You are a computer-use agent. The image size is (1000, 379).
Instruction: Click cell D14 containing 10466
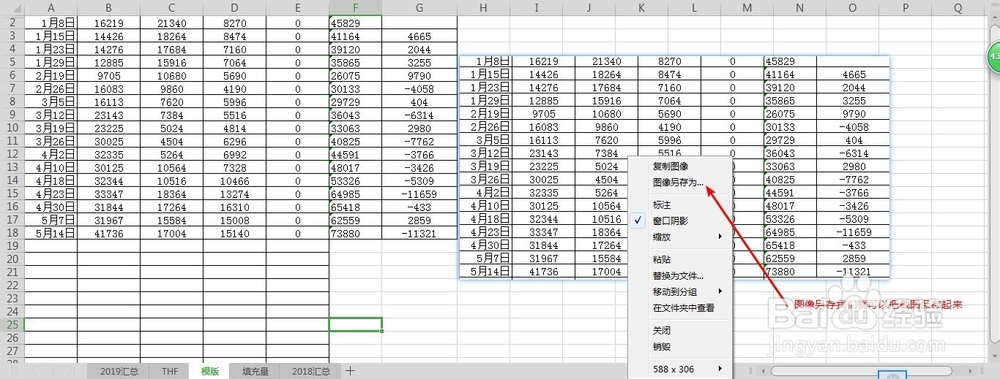click(x=235, y=181)
